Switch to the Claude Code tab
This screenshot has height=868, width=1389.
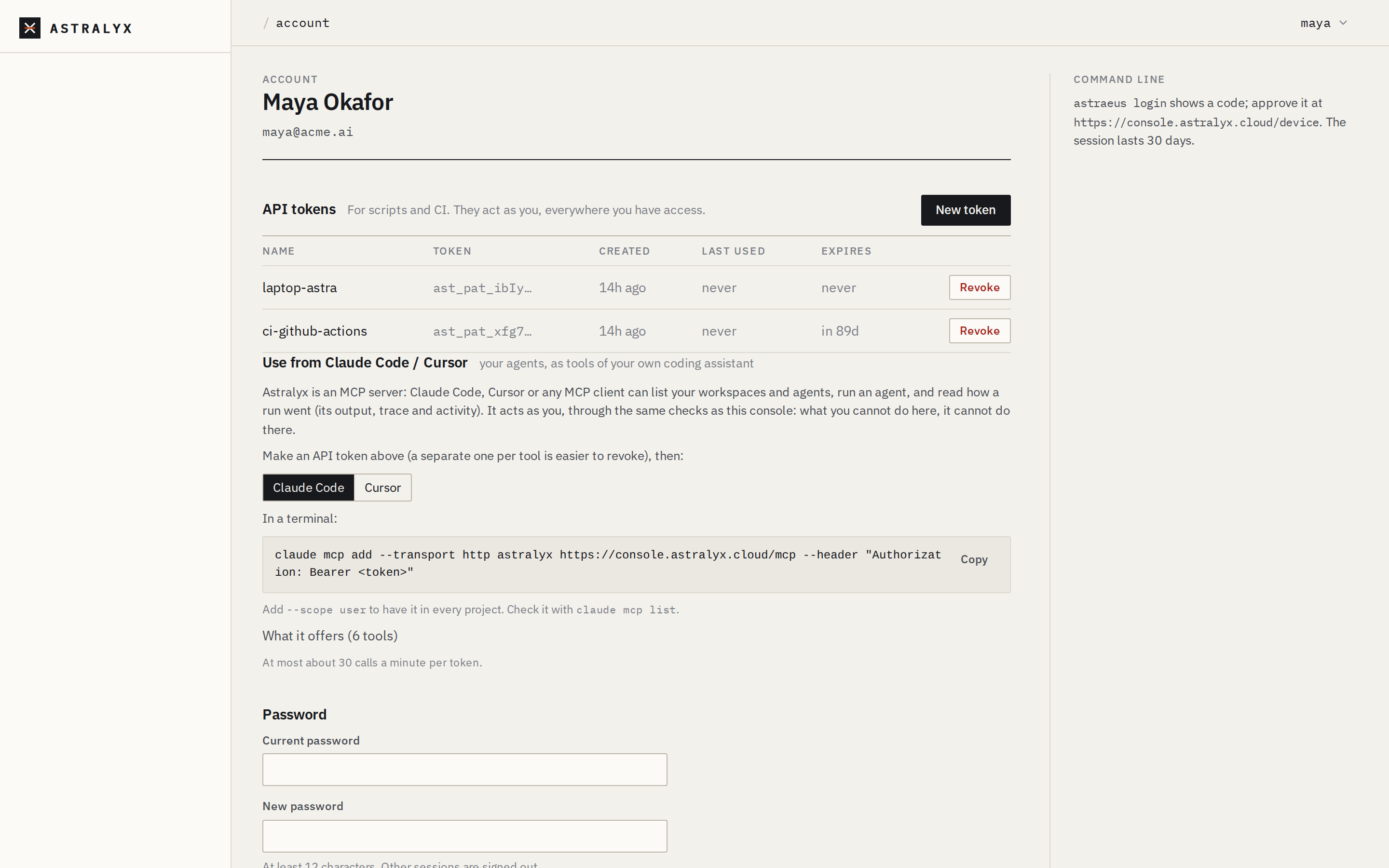[x=308, y=488]
